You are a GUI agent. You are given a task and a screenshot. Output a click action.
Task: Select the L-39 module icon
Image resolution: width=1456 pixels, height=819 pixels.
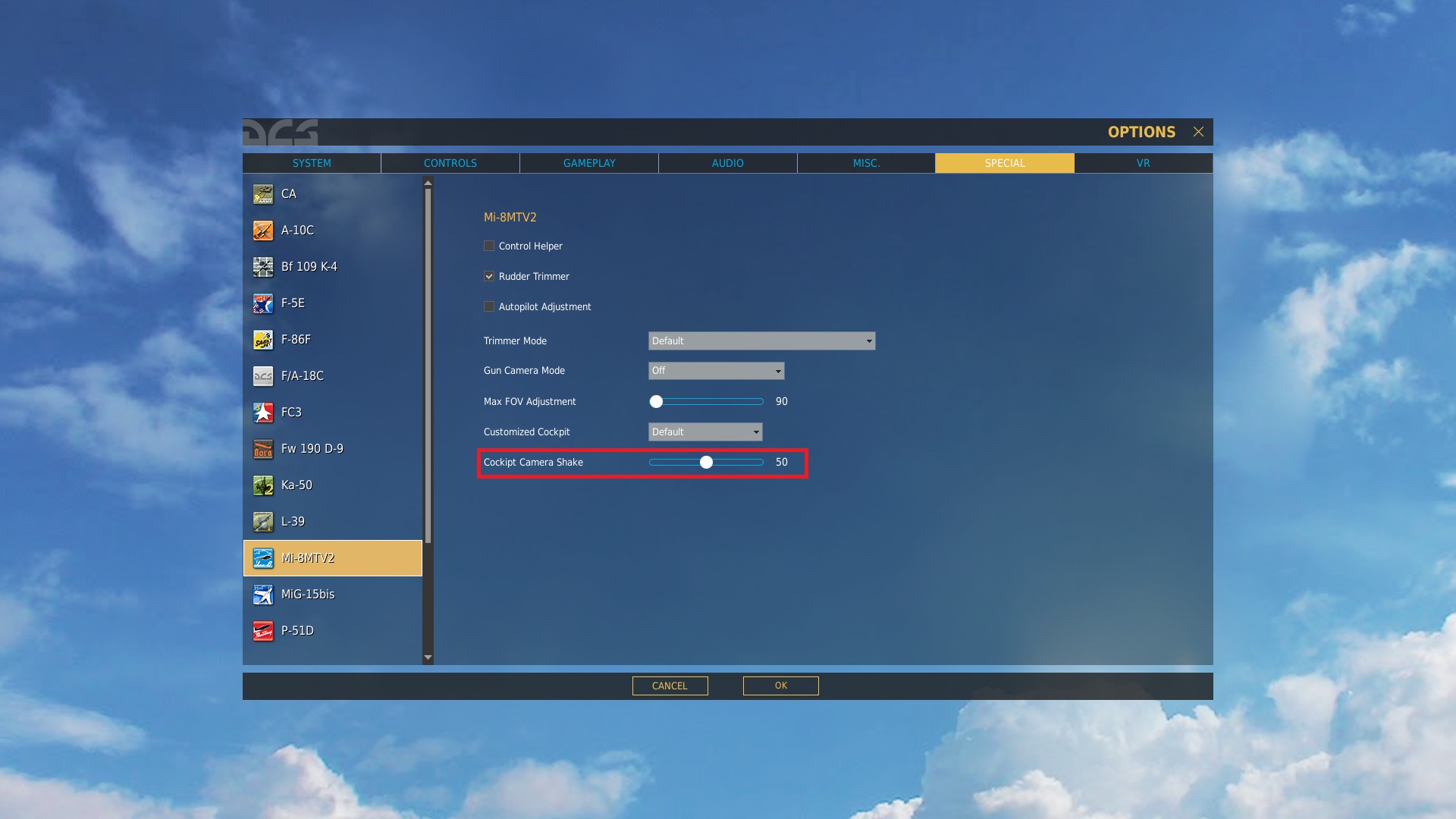[263, 522]
